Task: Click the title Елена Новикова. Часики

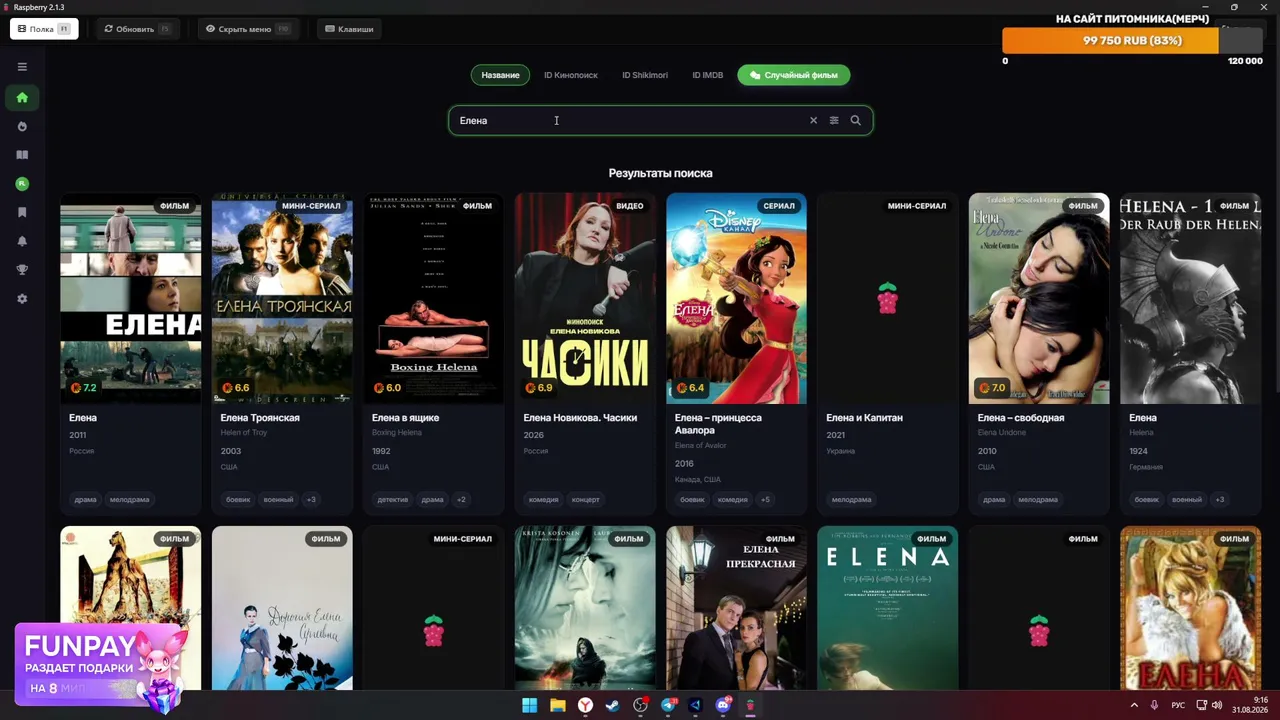Action: pyautogui.click(x=580, y=418)
